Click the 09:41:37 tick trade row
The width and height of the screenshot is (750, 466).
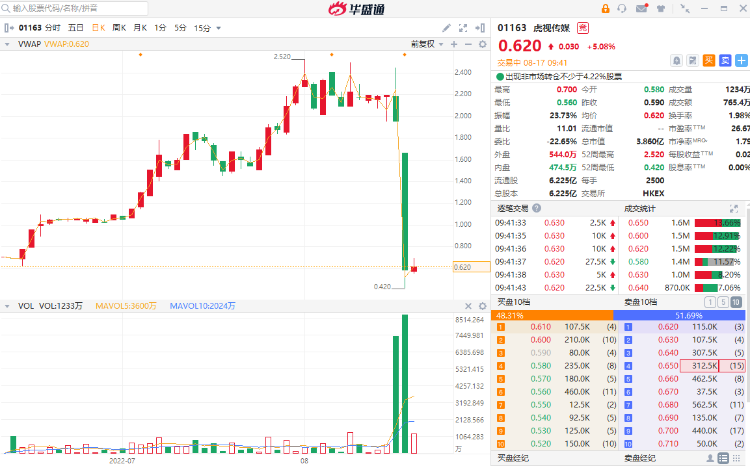pyautogui.click(x=555, y=262)
